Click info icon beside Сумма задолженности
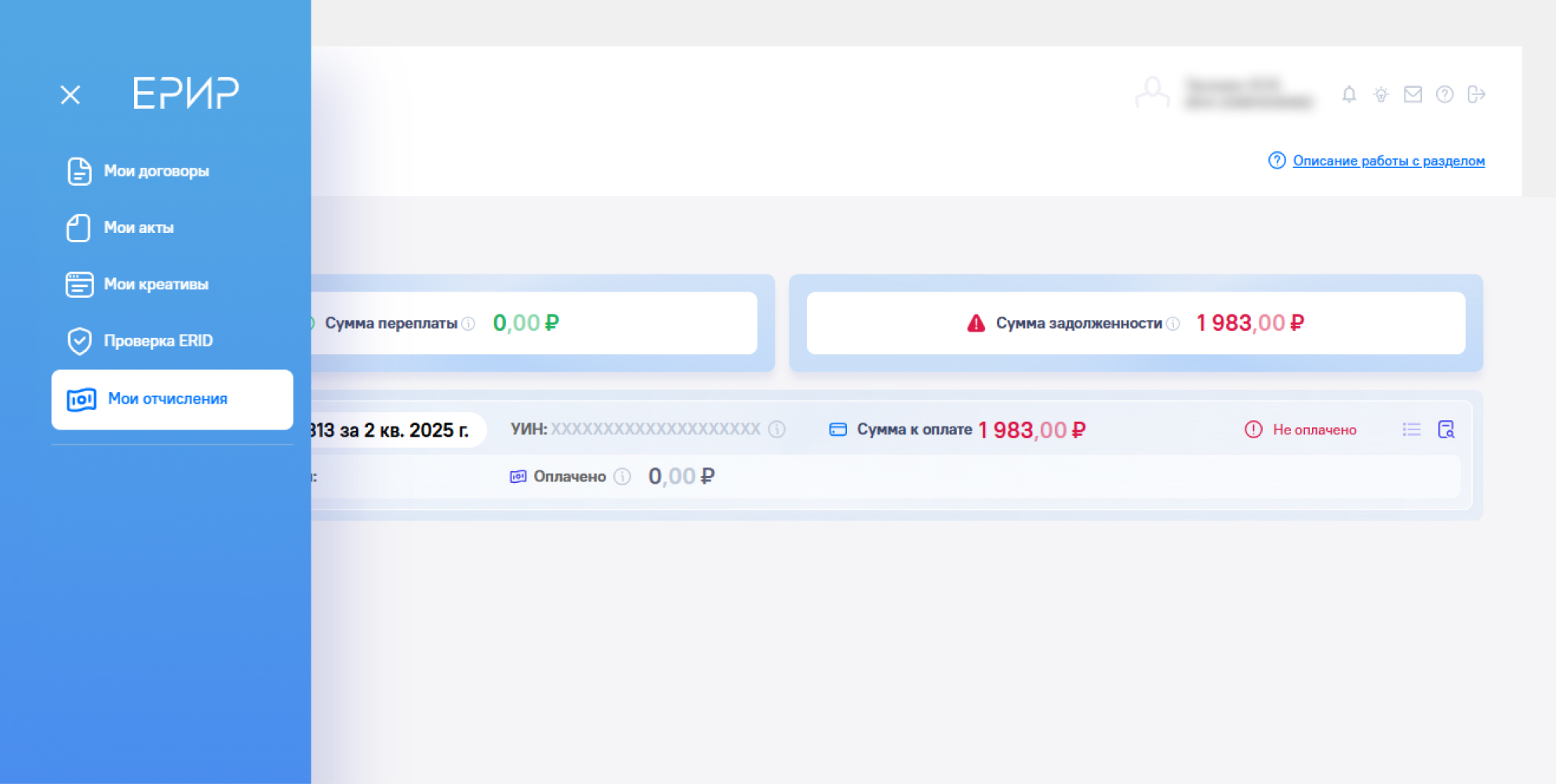This screenshot has width=1556, height=784. pyautogui.click(x=1172, y=324)
